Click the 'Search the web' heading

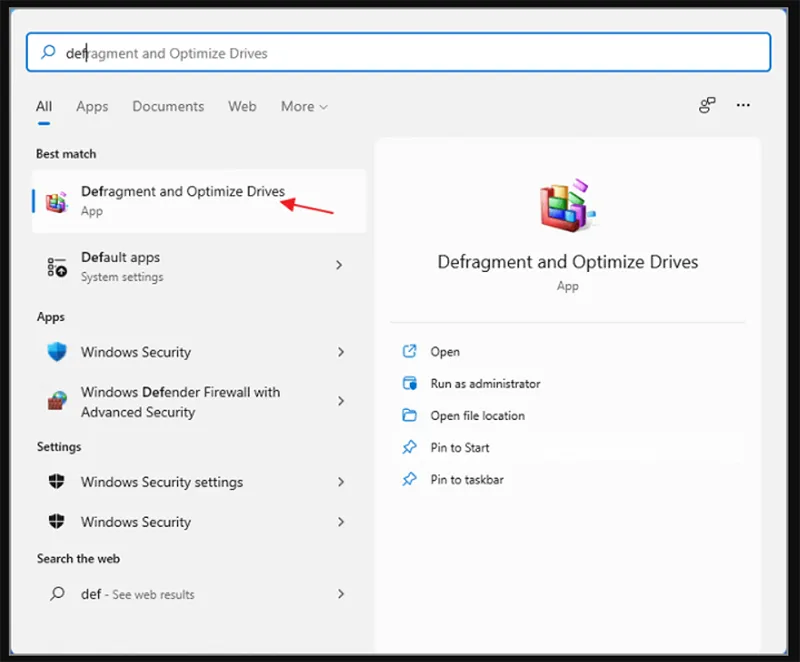(78, 558)
